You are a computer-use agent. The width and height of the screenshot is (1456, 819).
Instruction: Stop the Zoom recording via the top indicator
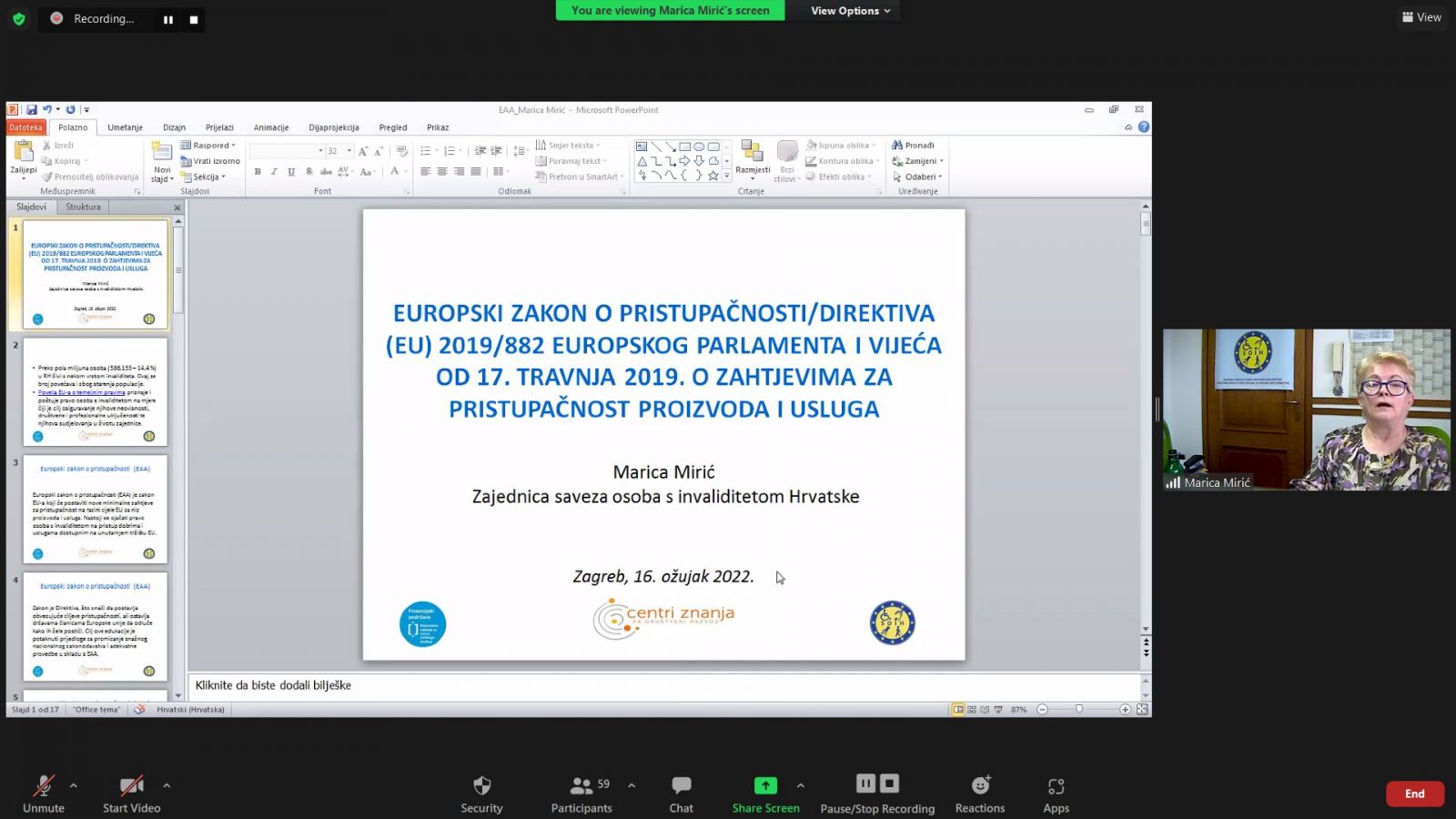[193, 19]
